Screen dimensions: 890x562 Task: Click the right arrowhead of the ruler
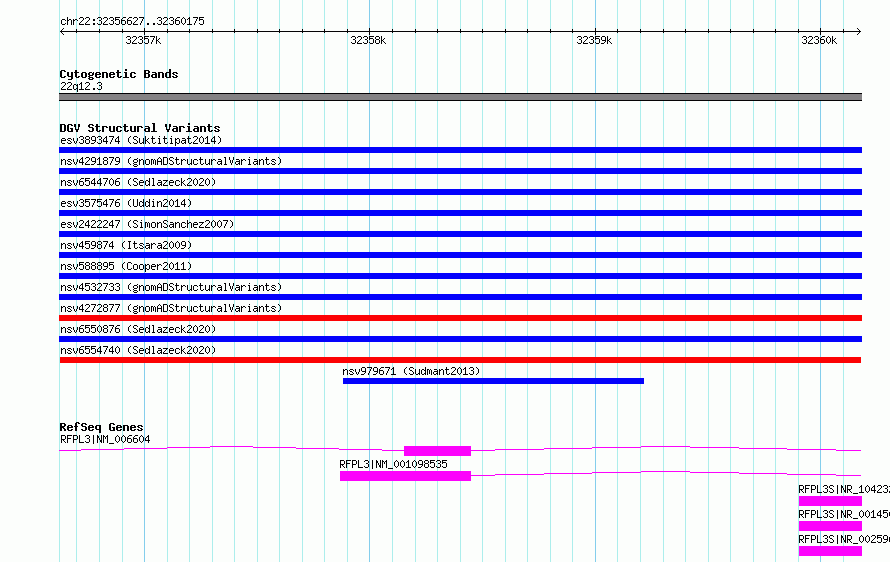tap(859, 32)
